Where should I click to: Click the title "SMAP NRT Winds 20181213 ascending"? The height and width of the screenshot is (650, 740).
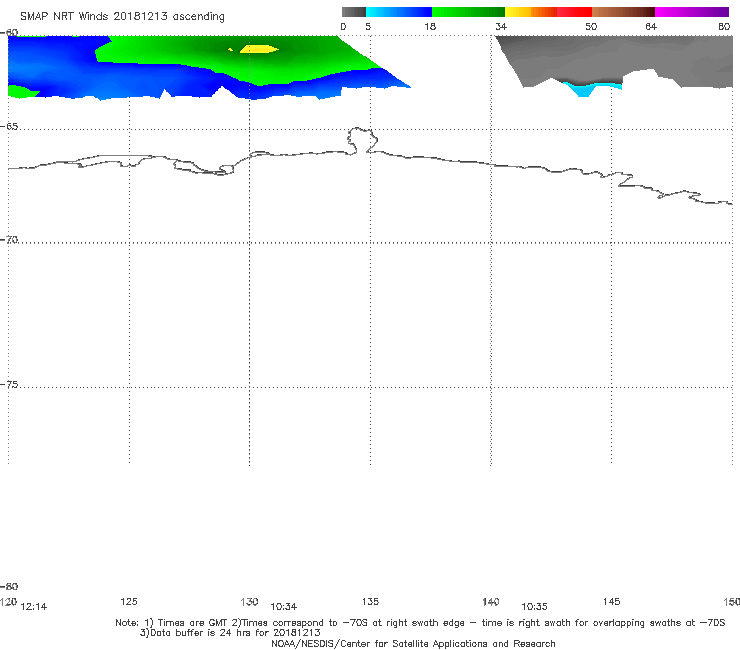122,16
